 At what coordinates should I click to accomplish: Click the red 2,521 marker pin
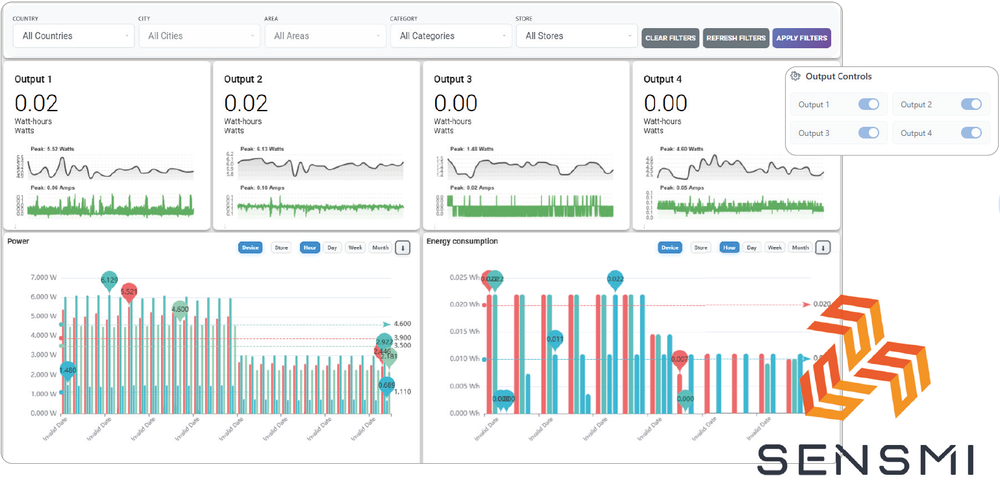(x=129, y=291)
